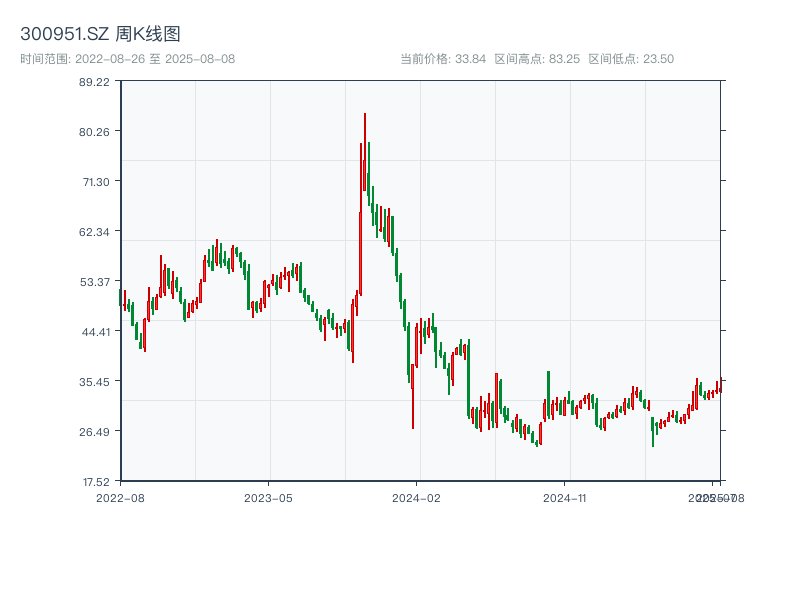800x600 pixels.
Task: Click the tallest candlestick at the price peak
Action: pos(365,150)
